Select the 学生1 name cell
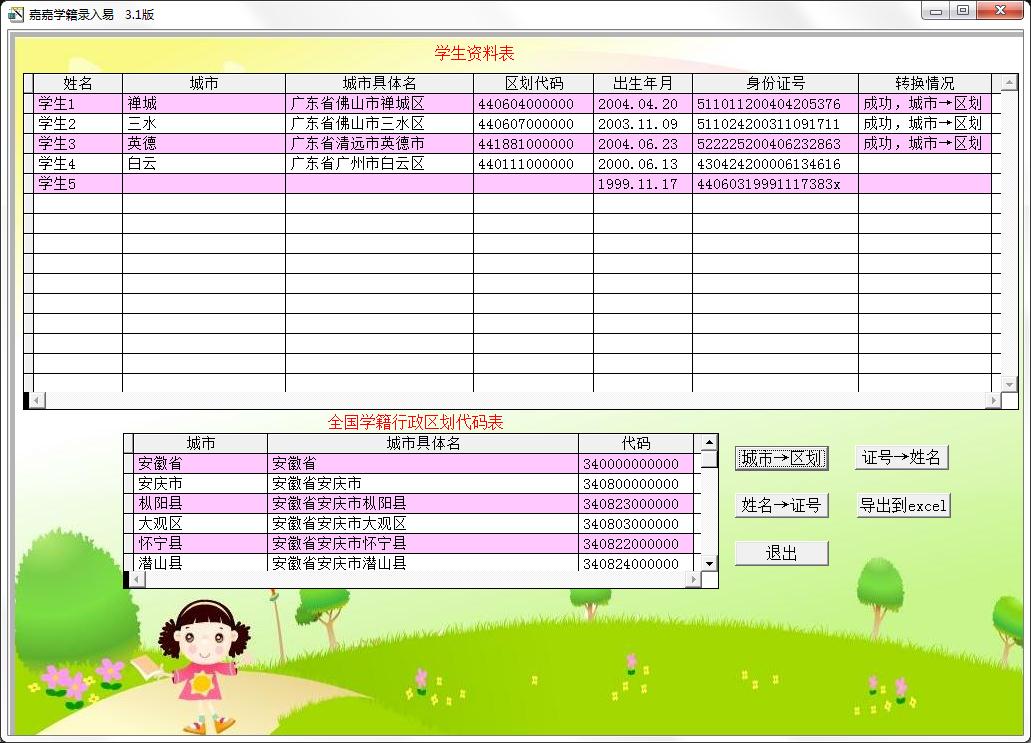This screenshot has height=743, width=1031. click(x=78, y=104)
